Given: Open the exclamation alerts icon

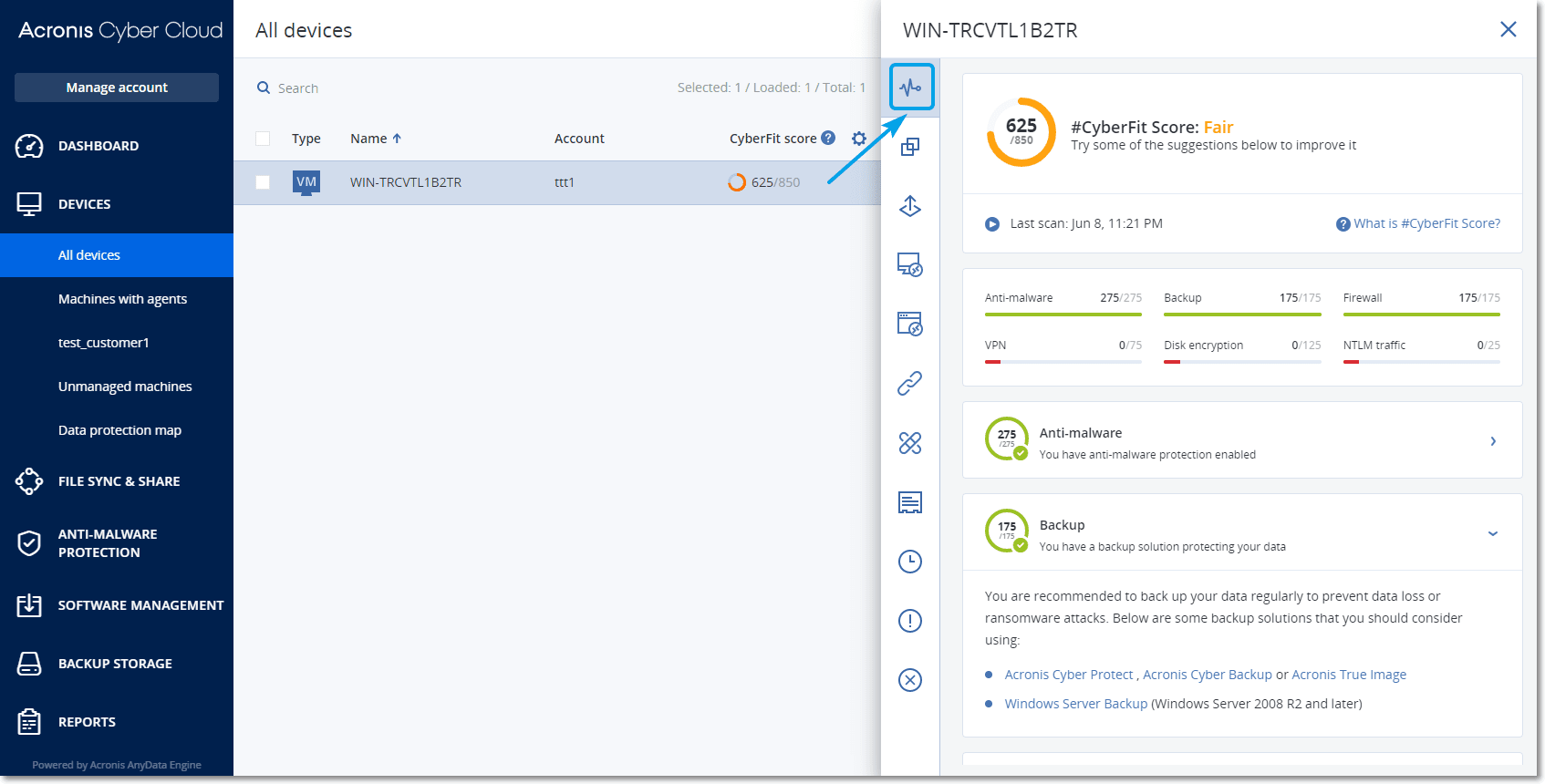Looking at the screenshot, I should [910, 621].
